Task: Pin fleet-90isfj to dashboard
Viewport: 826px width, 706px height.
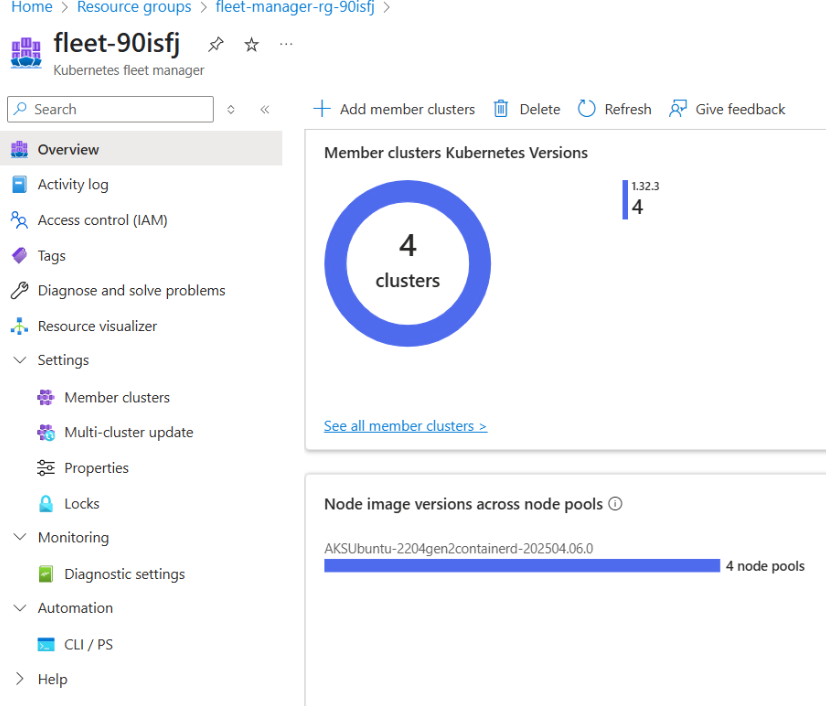Action: coord(215,44)
